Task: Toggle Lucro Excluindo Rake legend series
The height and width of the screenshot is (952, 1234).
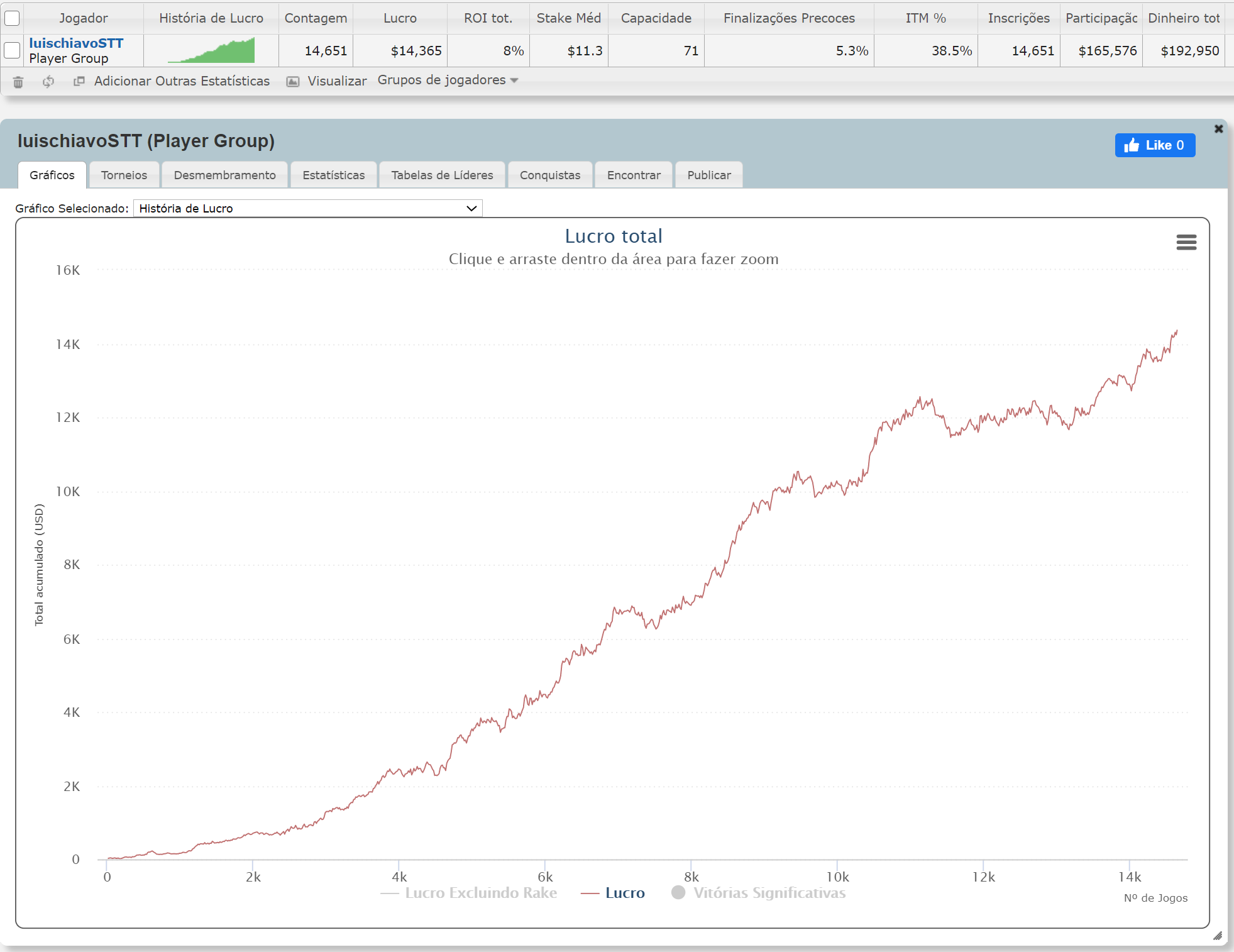Action: tap(469, 893)
